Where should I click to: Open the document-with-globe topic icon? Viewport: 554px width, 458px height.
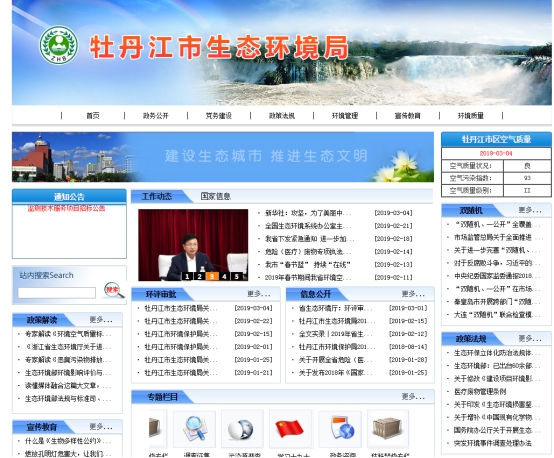pyautogui.click(x=340, y=429)
